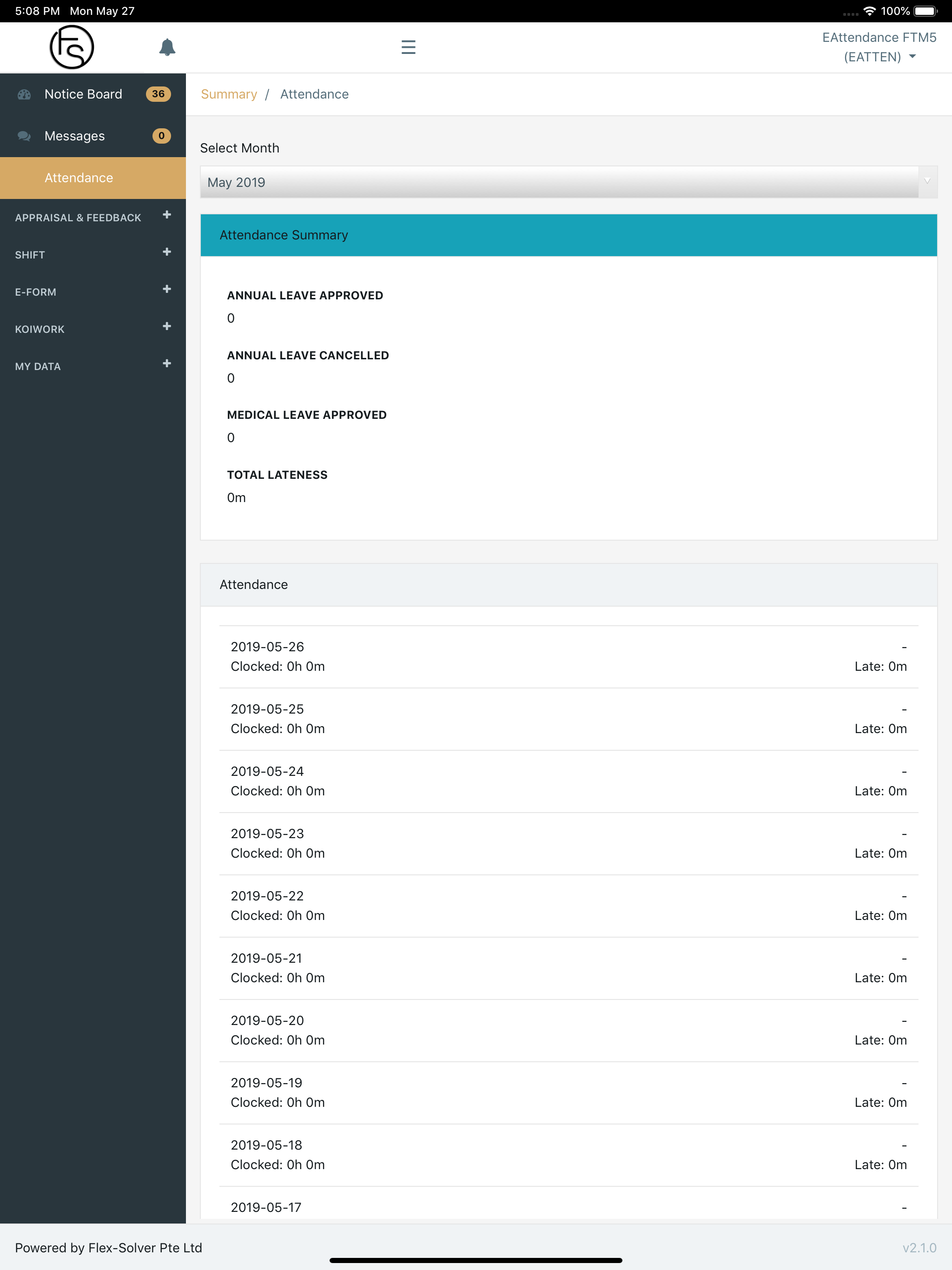Open KOIWORK menu label
The height and width of the screenshot is (1270, 952).
40,329
